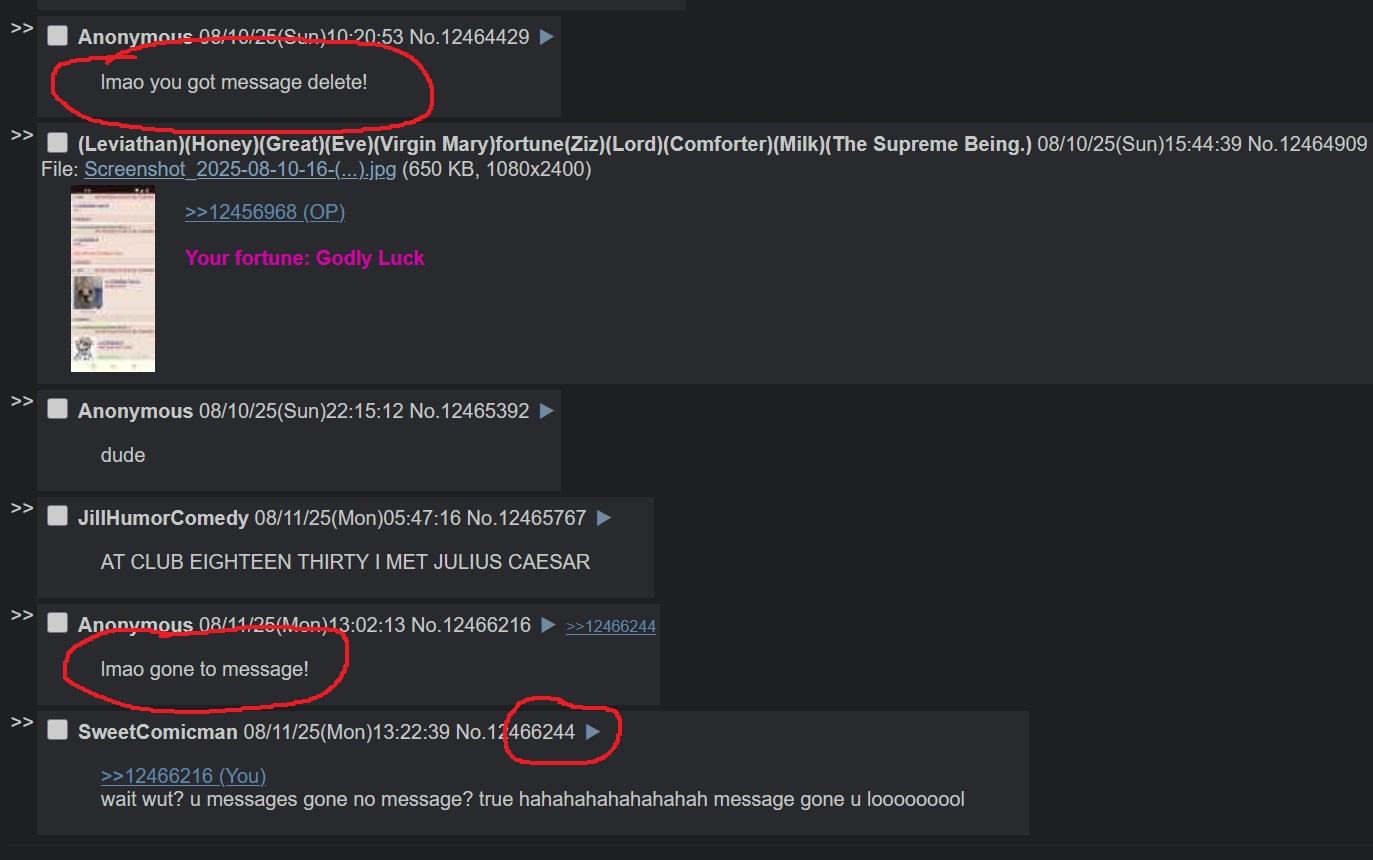
Task: Tick the checkbox for post No.12464429
Action: point(58,36)
